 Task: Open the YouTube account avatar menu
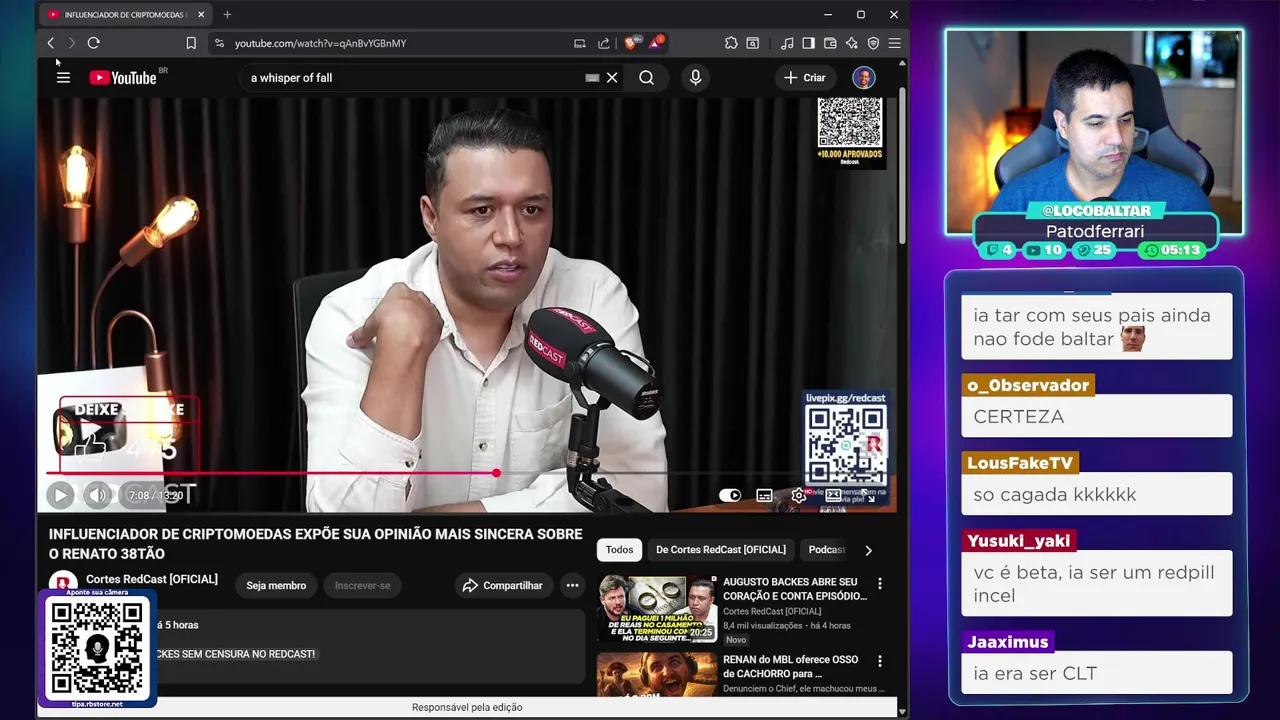[x=864, y=78]
